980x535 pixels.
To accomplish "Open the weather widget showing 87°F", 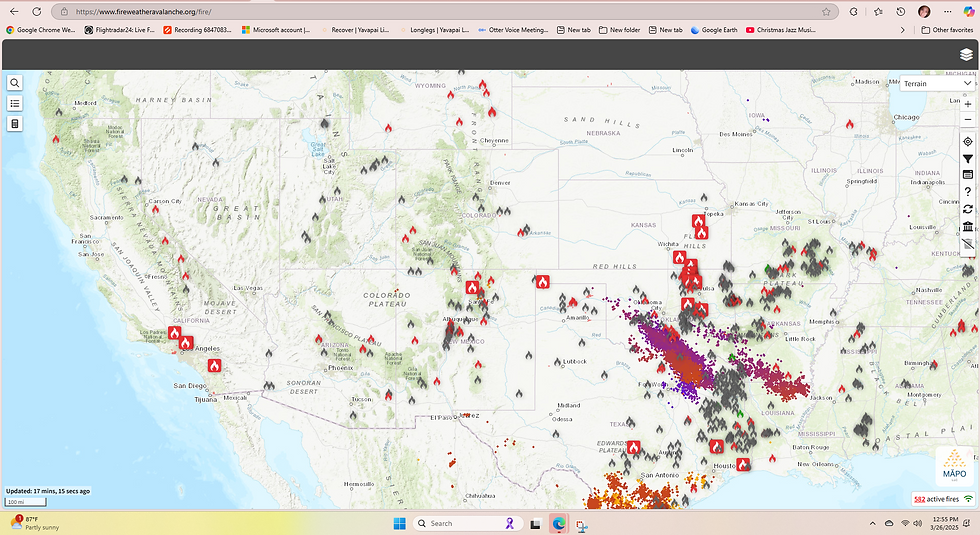I will pos(34,523).
